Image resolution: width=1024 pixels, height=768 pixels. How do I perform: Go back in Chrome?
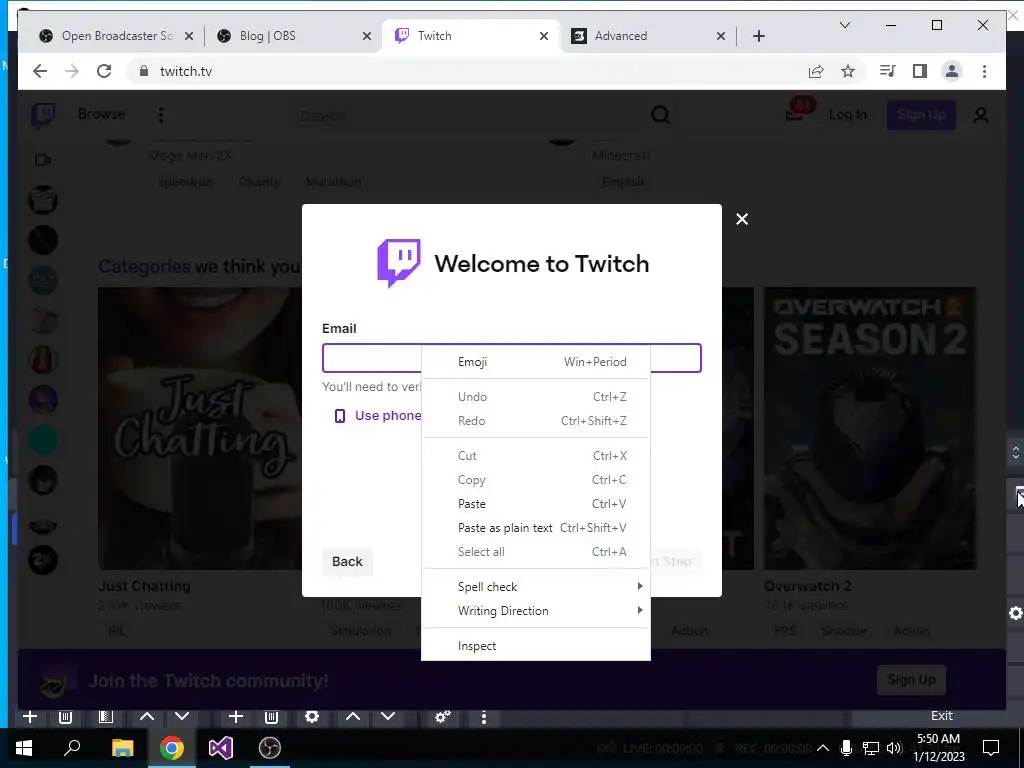pos(40,71)
